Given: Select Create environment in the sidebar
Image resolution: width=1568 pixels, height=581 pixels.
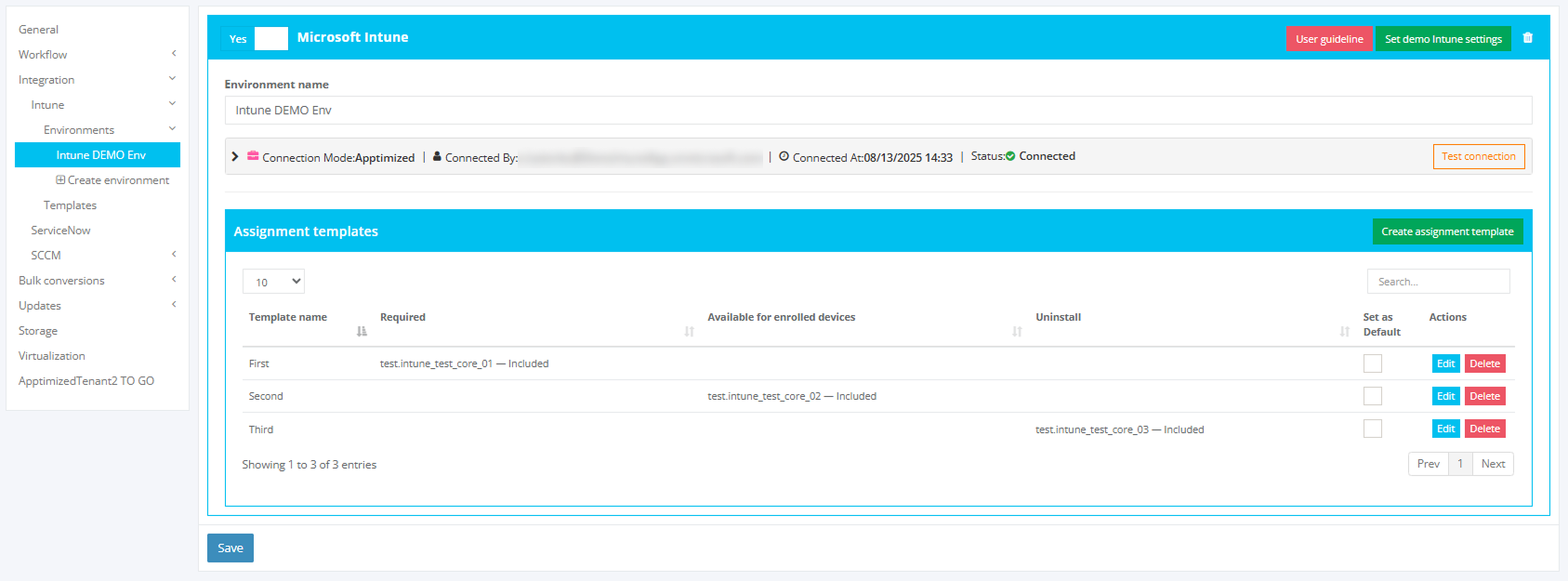Looking at the screenshot, I should pos(118,180).
